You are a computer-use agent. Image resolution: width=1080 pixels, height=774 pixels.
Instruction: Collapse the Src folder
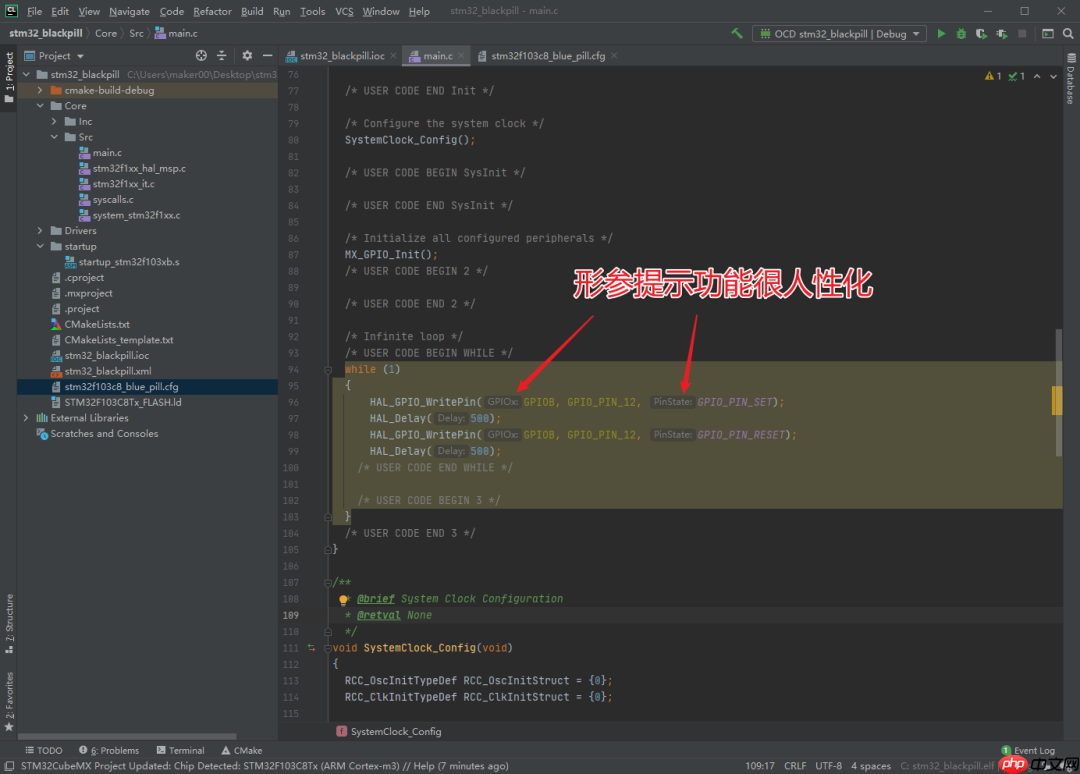coord(52,136)
